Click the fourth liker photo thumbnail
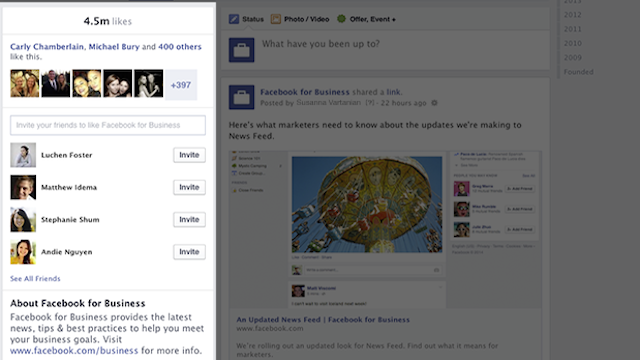640x360 pixels. [118, 83]
